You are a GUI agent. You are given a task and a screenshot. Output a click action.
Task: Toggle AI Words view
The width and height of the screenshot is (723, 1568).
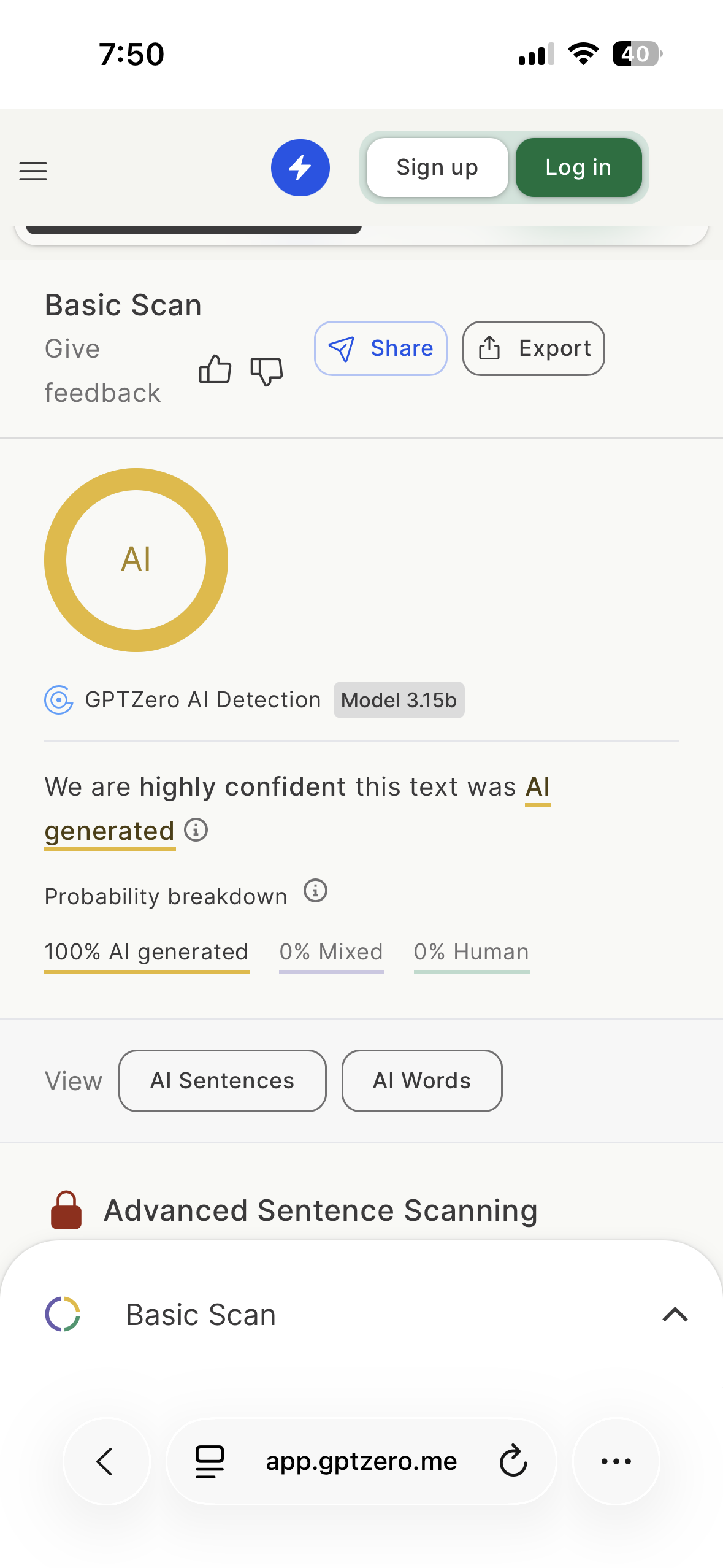pos(422,1081)
